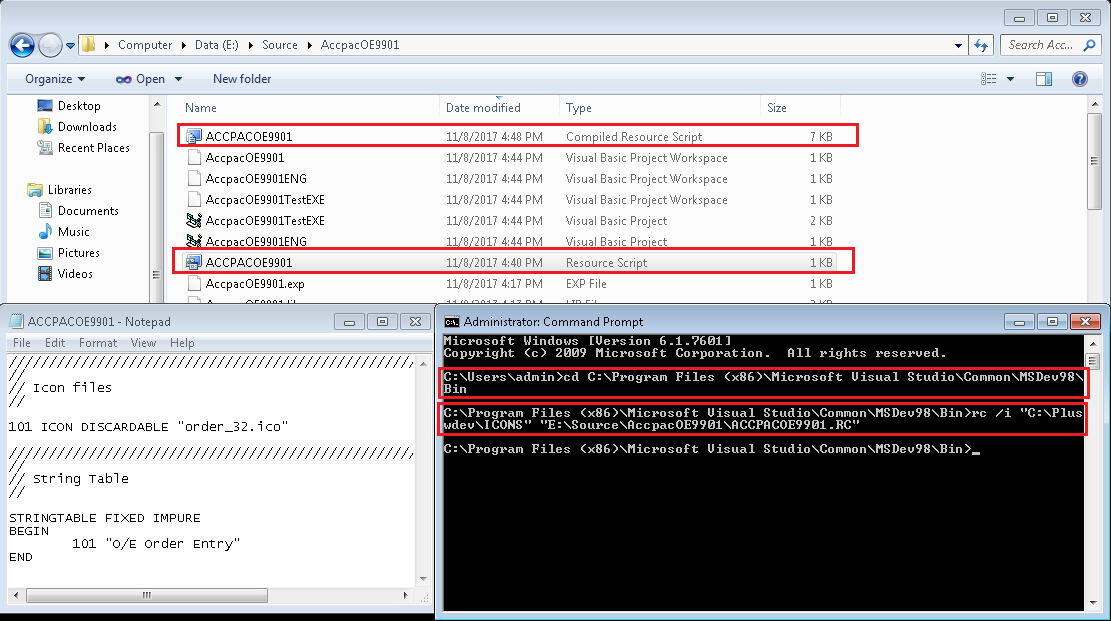Click the navigation pane scroll up arrow
The width and height of the screenshot is (1111, 621).
(157, 104)
